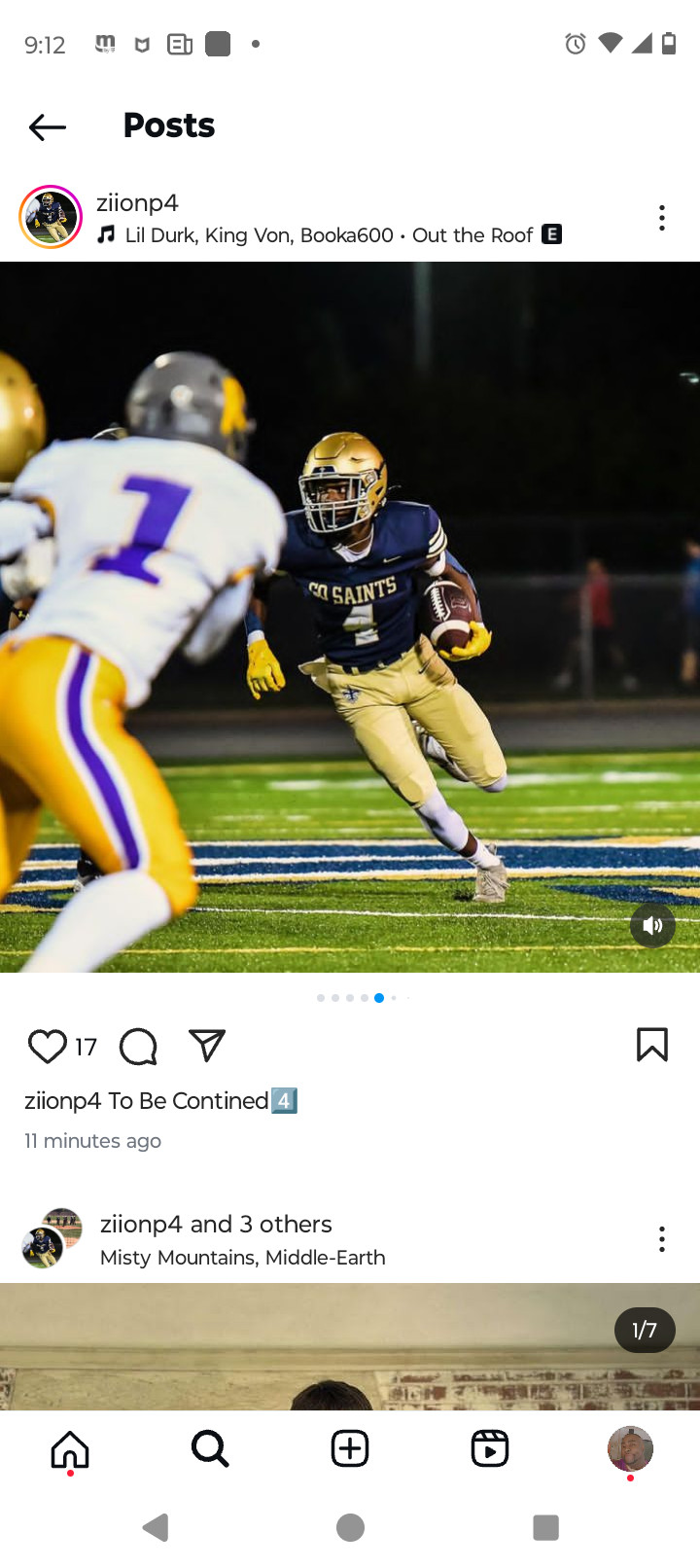Save post with bookmark icon
Viewport: 700px width, 1568px height.
coord(651,1045)
